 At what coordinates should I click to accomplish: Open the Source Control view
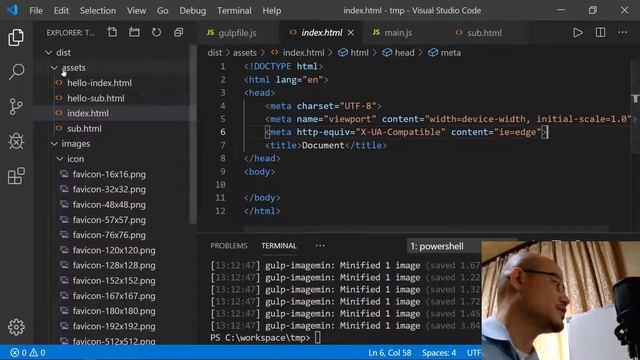tap(16, 107)
